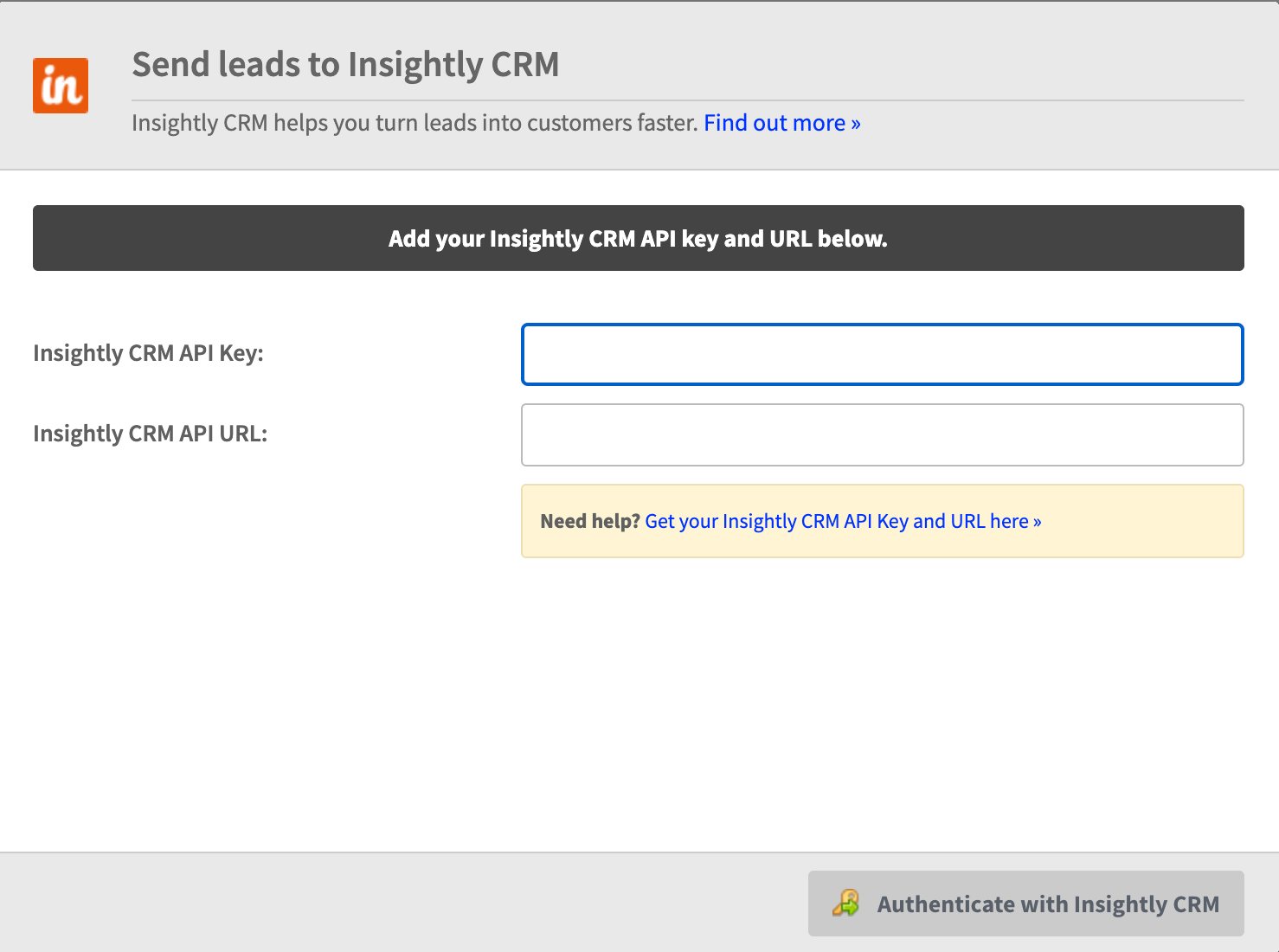Image resolution: width=1279 pixels, height=952 pixels.
Task: Click the Insightly CRM API URL field
Action: coord(883,434)
